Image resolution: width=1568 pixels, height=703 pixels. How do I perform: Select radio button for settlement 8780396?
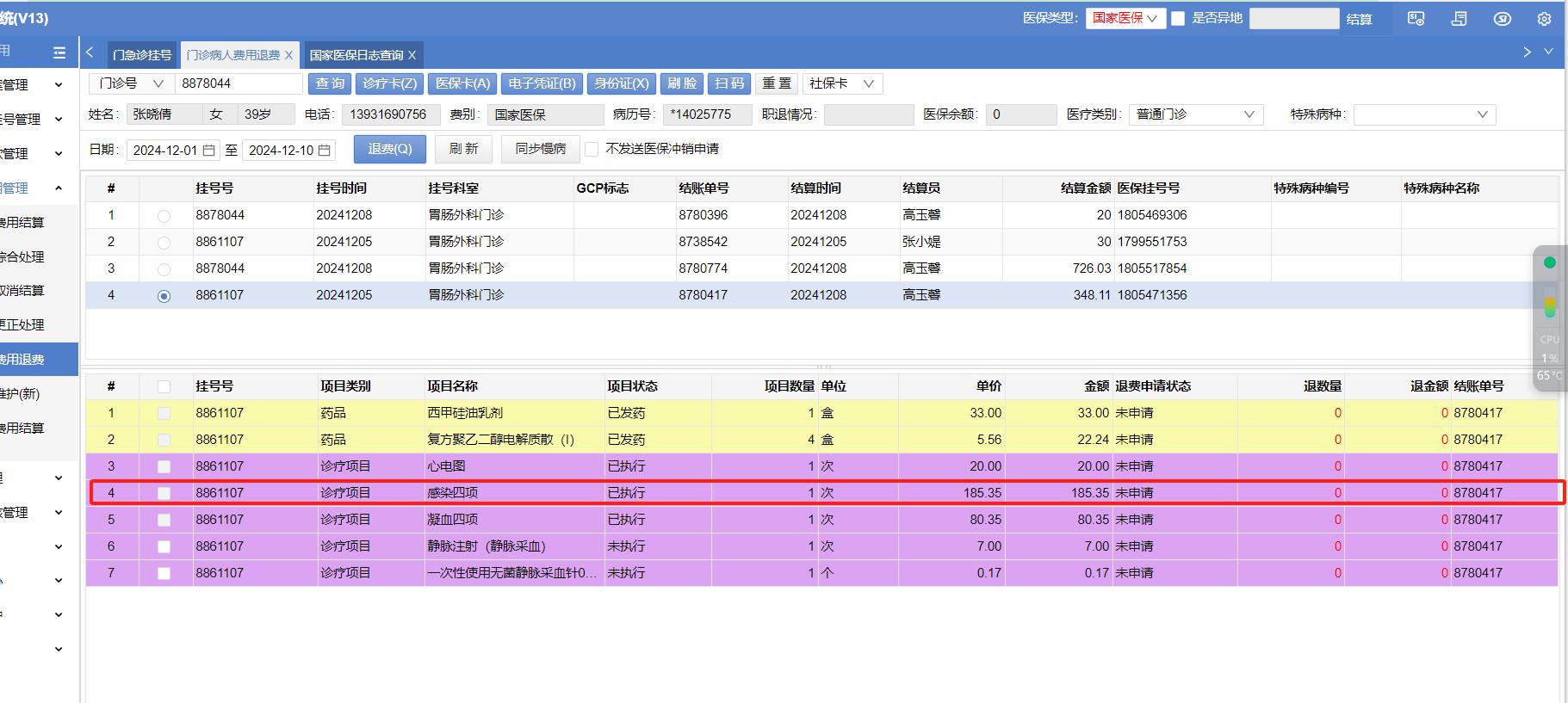[x=164, y=216]
